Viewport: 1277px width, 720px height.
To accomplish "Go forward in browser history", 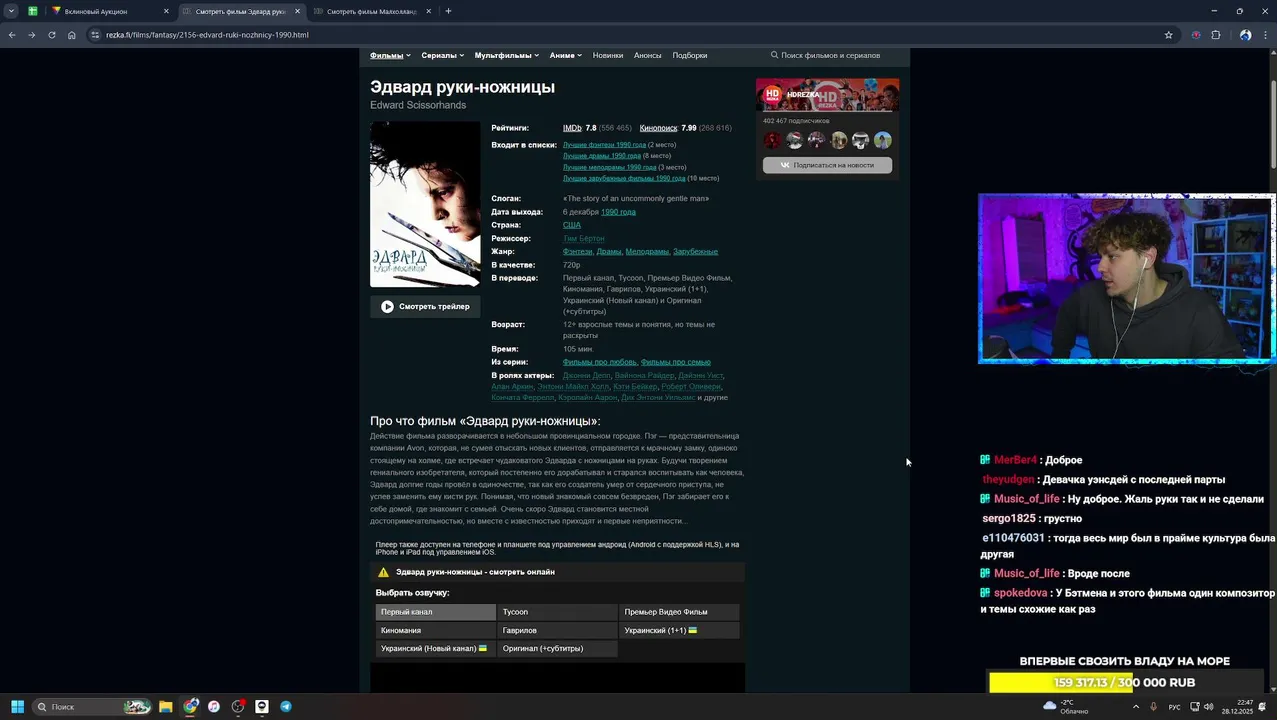I will point(32,35).
